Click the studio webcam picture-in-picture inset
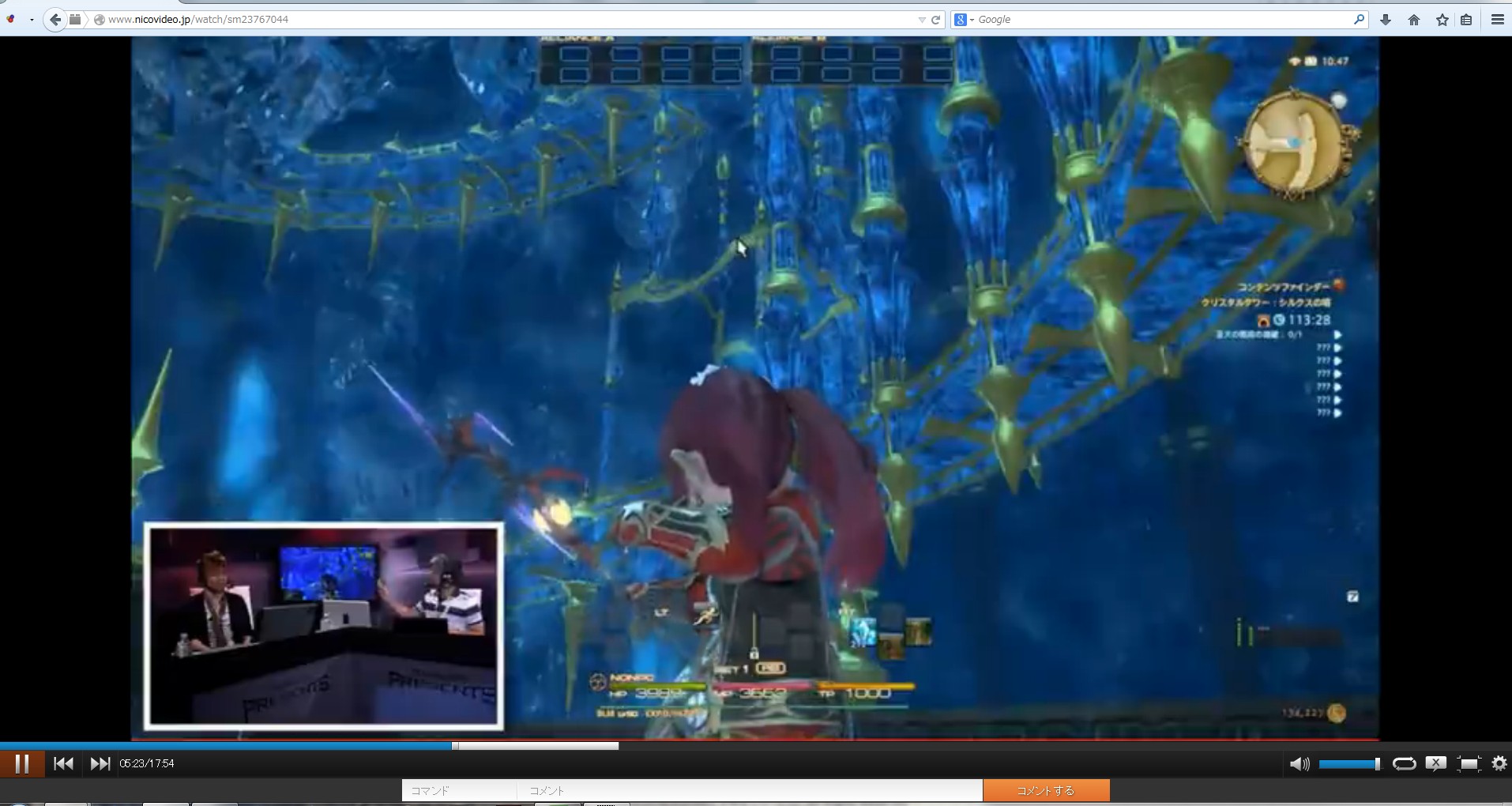 [323, 626]
